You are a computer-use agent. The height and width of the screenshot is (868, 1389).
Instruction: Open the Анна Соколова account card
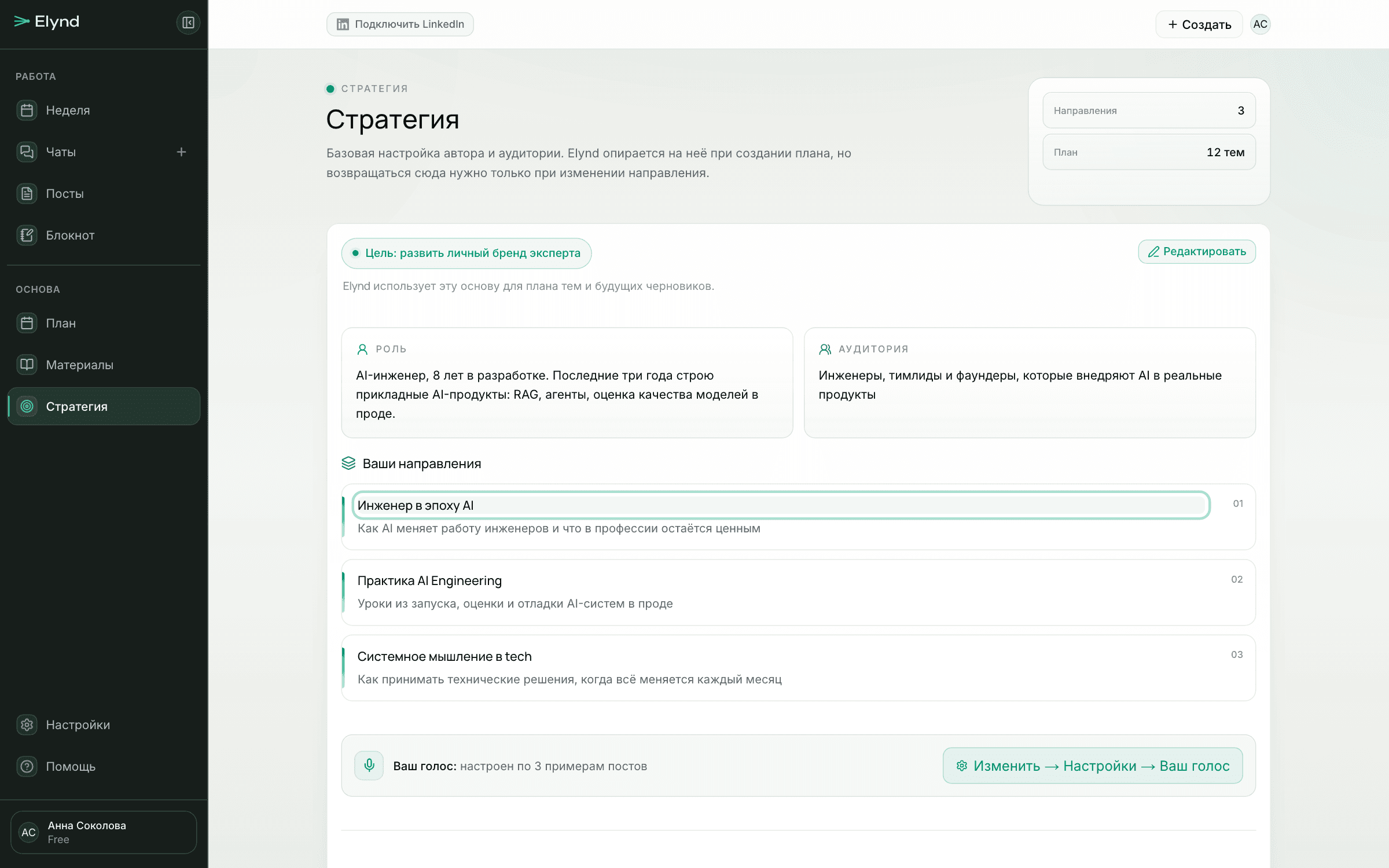pyautogui.click(x=104, y=832)
